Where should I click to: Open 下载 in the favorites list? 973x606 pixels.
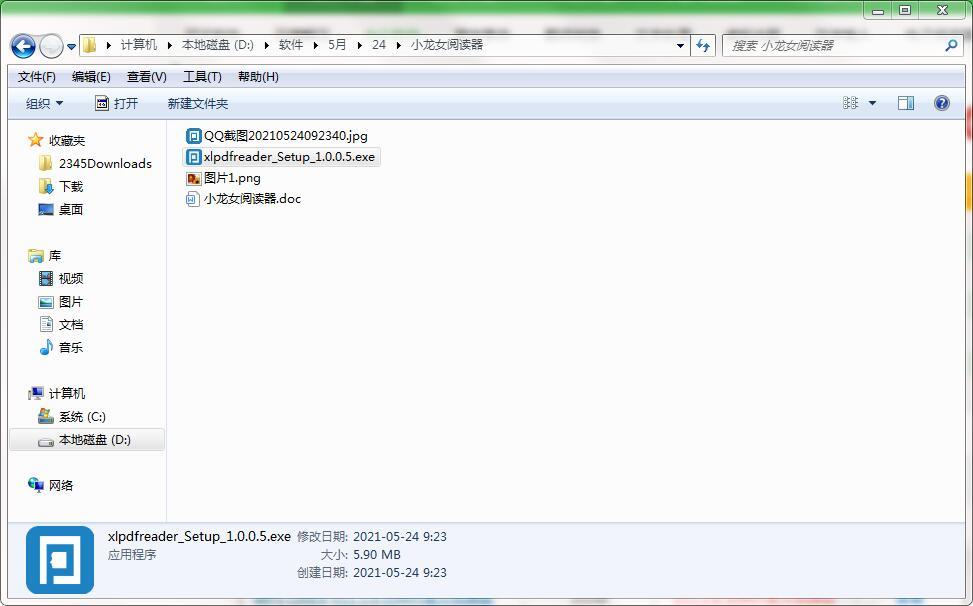coord(71,187)
